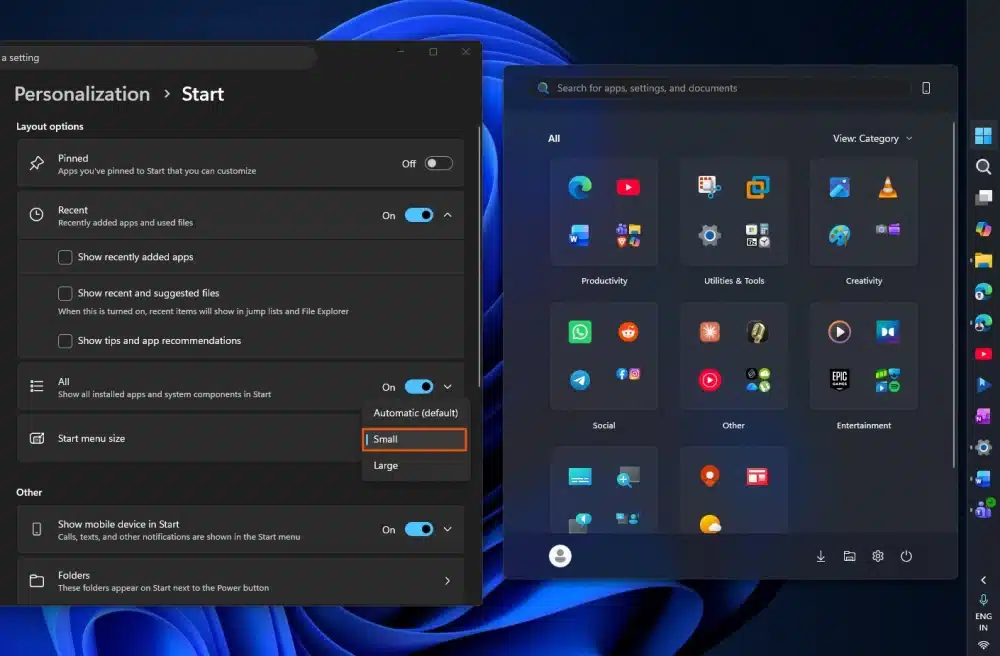Open the Social category folder
The width and height of the screenshot is (1000, 656).
click(604, 356)
